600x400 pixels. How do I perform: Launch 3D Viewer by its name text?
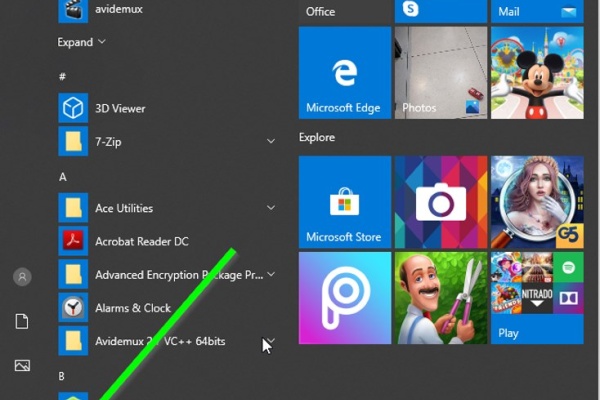[x=120, y=109]
